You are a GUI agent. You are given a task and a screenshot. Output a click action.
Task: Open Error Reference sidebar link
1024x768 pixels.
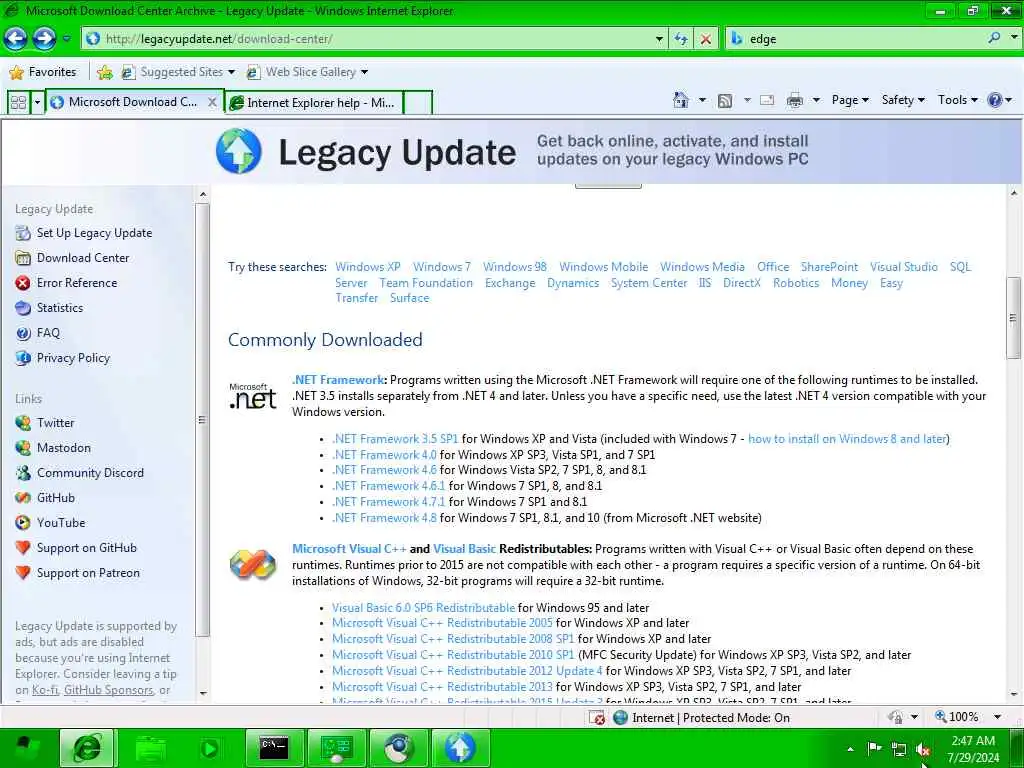(x=77, y=283)
